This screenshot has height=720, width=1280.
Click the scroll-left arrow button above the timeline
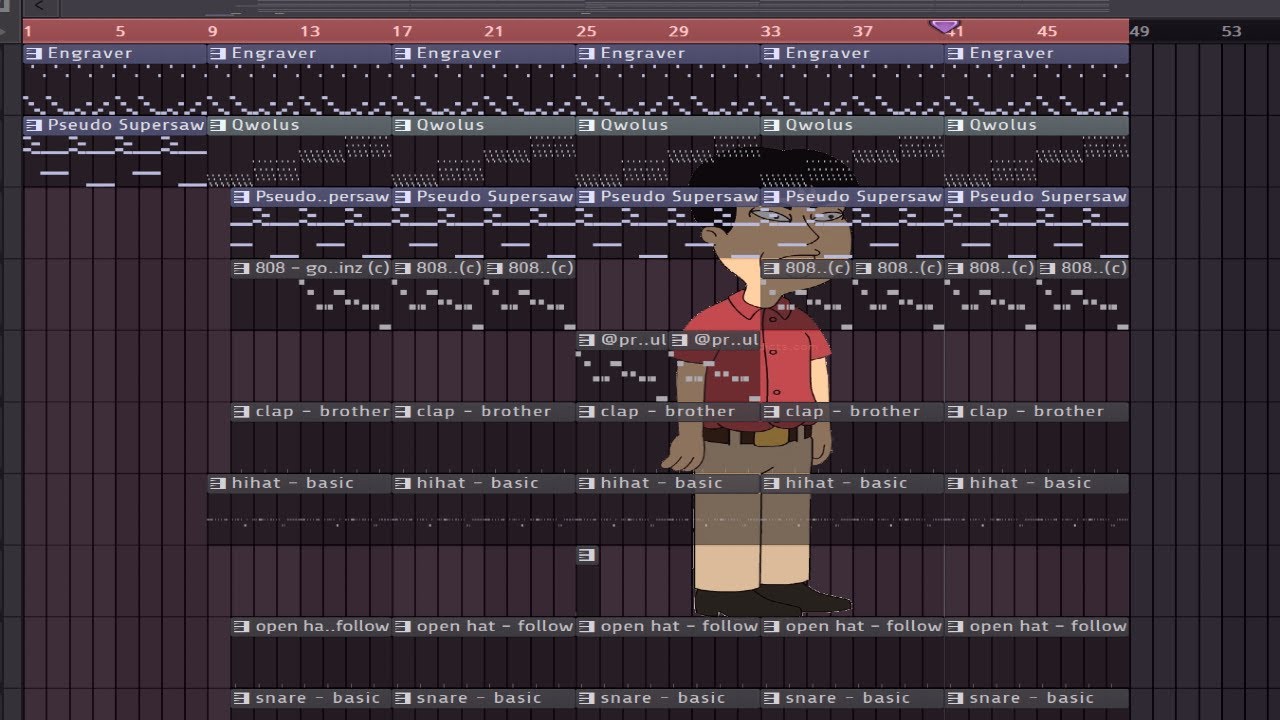(x=38, y=6)
